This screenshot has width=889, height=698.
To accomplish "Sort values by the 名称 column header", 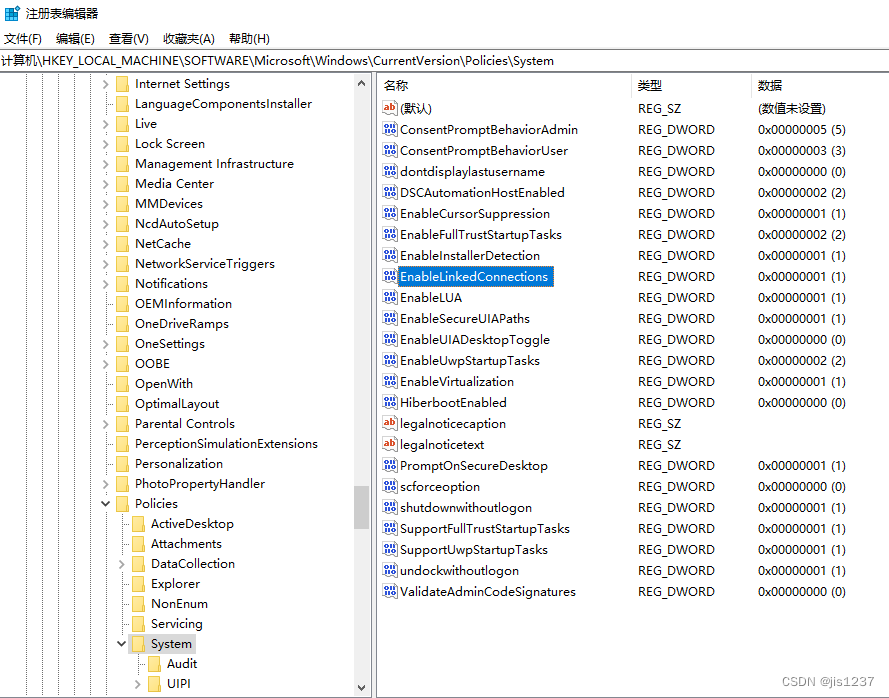I will 504,85.
